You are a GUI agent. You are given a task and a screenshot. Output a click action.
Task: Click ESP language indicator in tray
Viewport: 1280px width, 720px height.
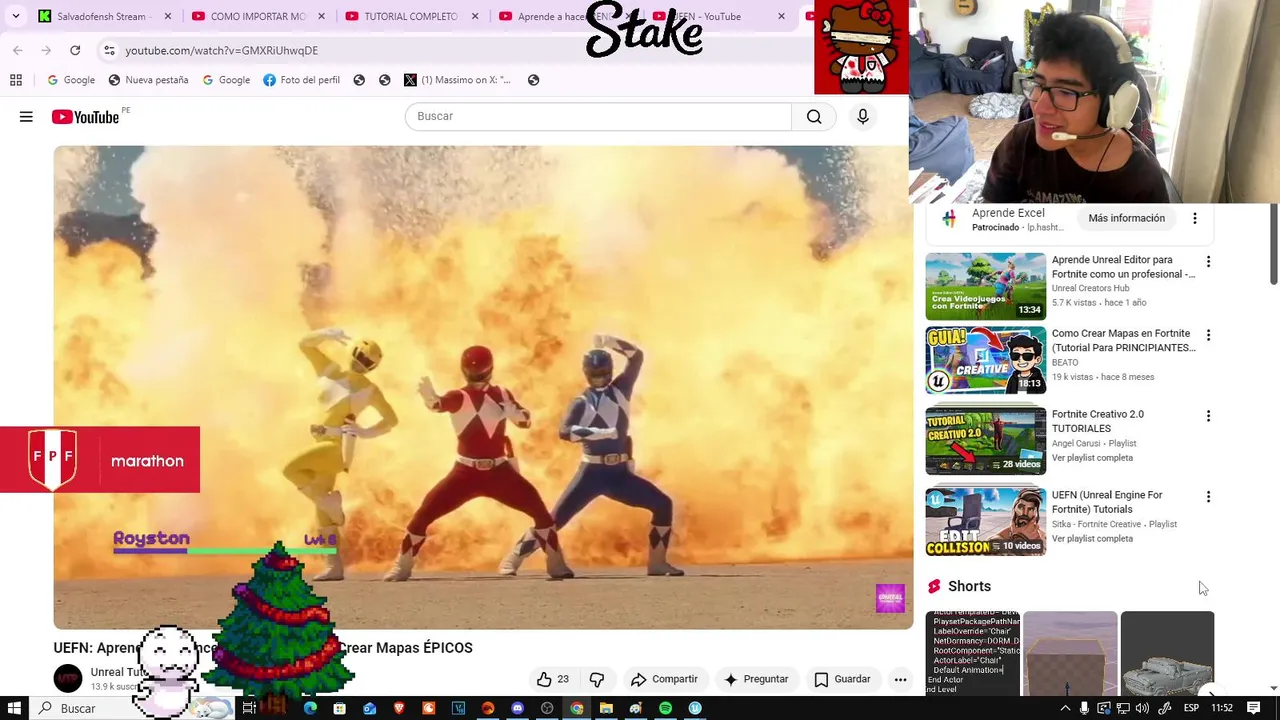pos(1191,708)
